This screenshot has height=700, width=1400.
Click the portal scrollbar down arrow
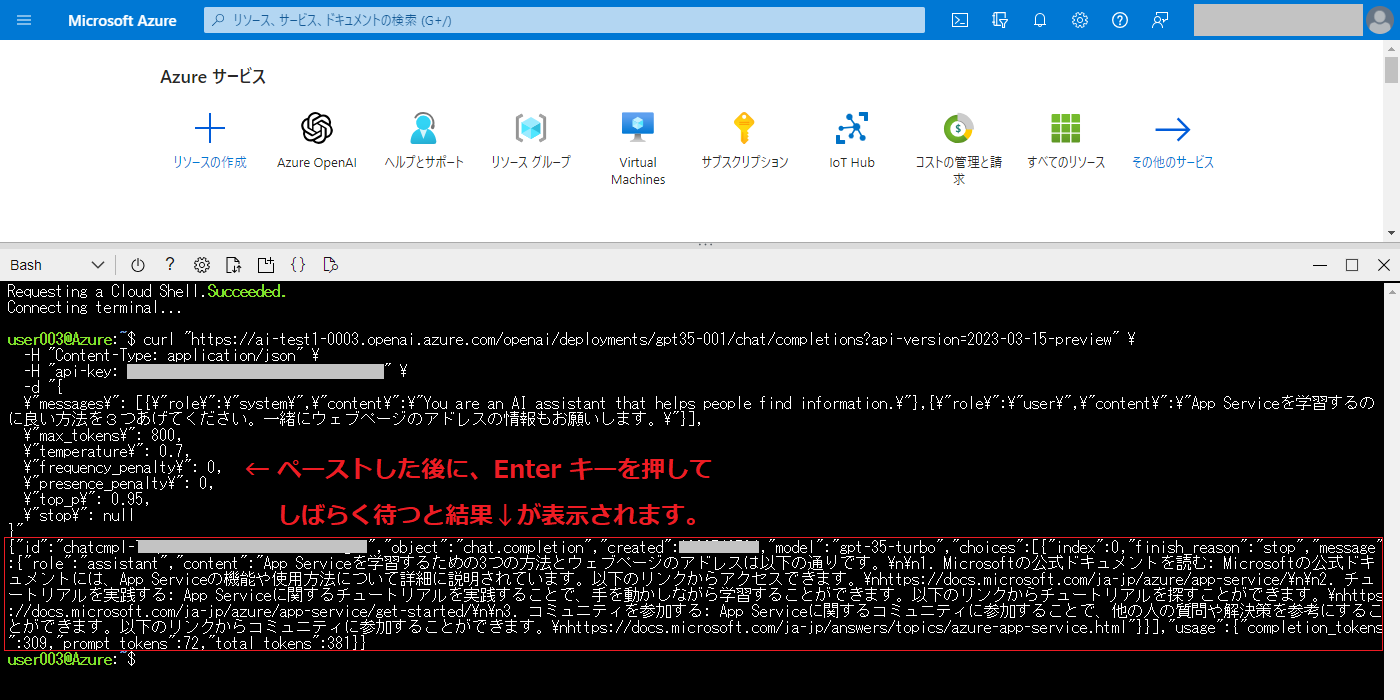1391,233
